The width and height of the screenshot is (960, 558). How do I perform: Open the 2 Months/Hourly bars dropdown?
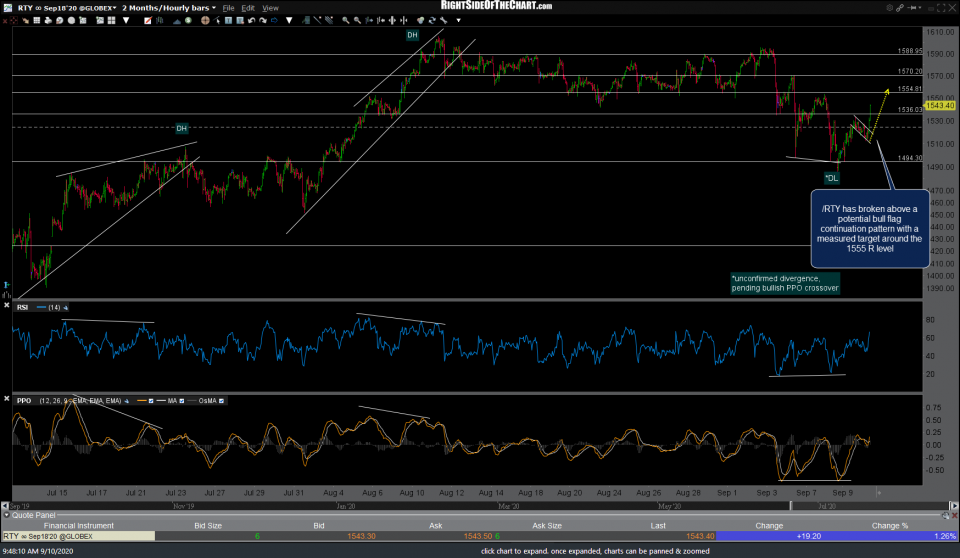tap(214, 8)
